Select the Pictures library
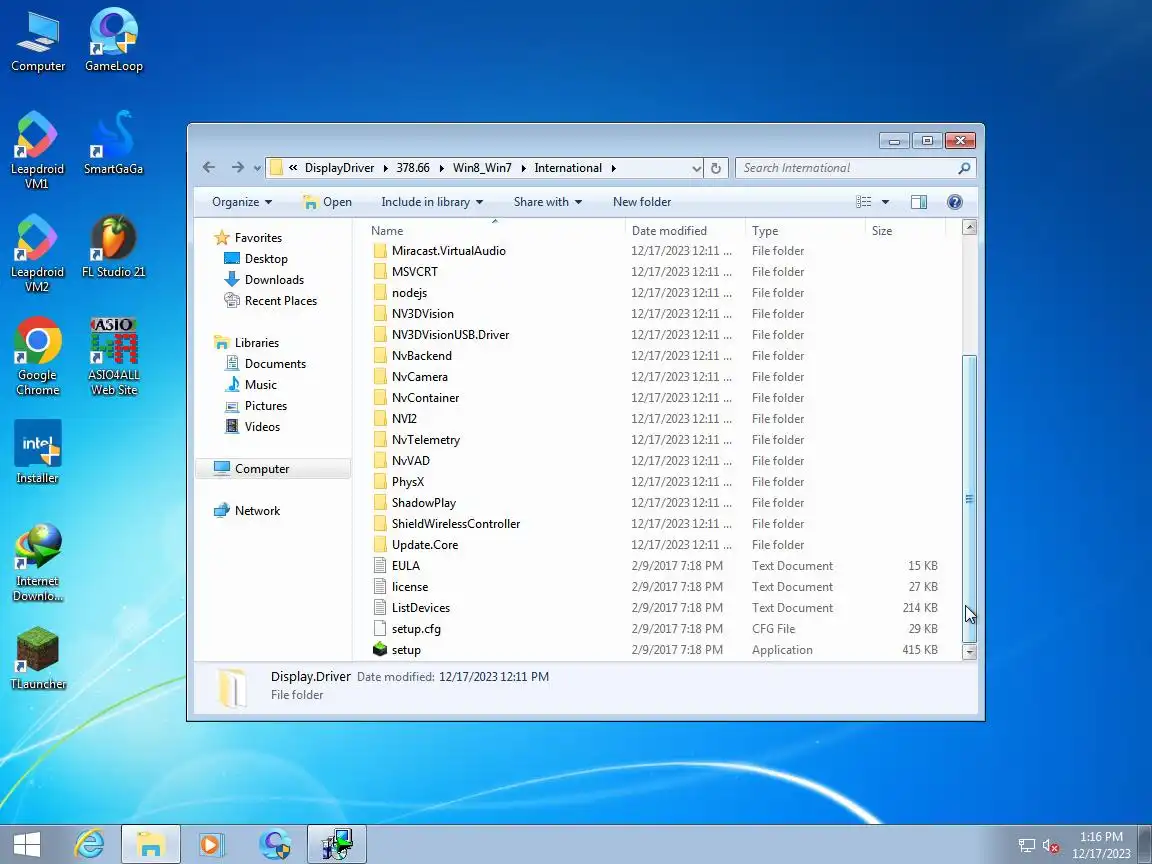Viewport: 1152px width, 864px height. [256, 406]
